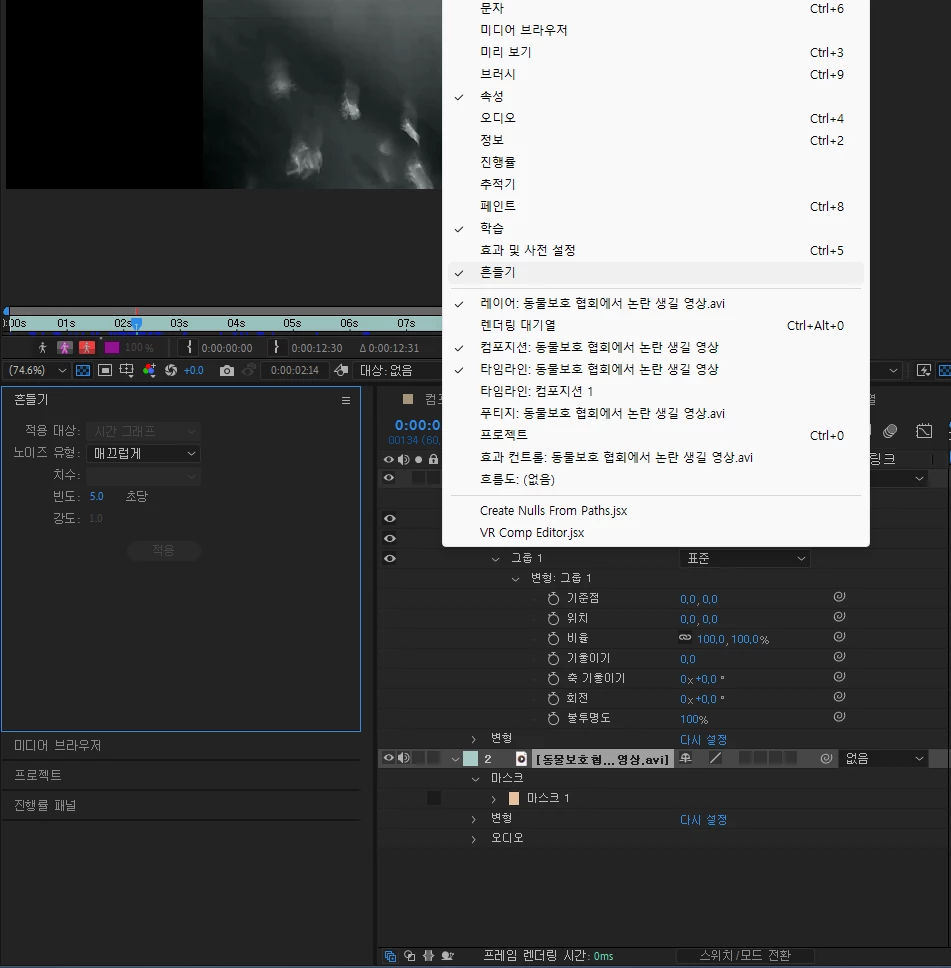Viewport: 951px width, 968px height.
Task: Click the purple alpha overlay color swatch
Action: [112, 348]
